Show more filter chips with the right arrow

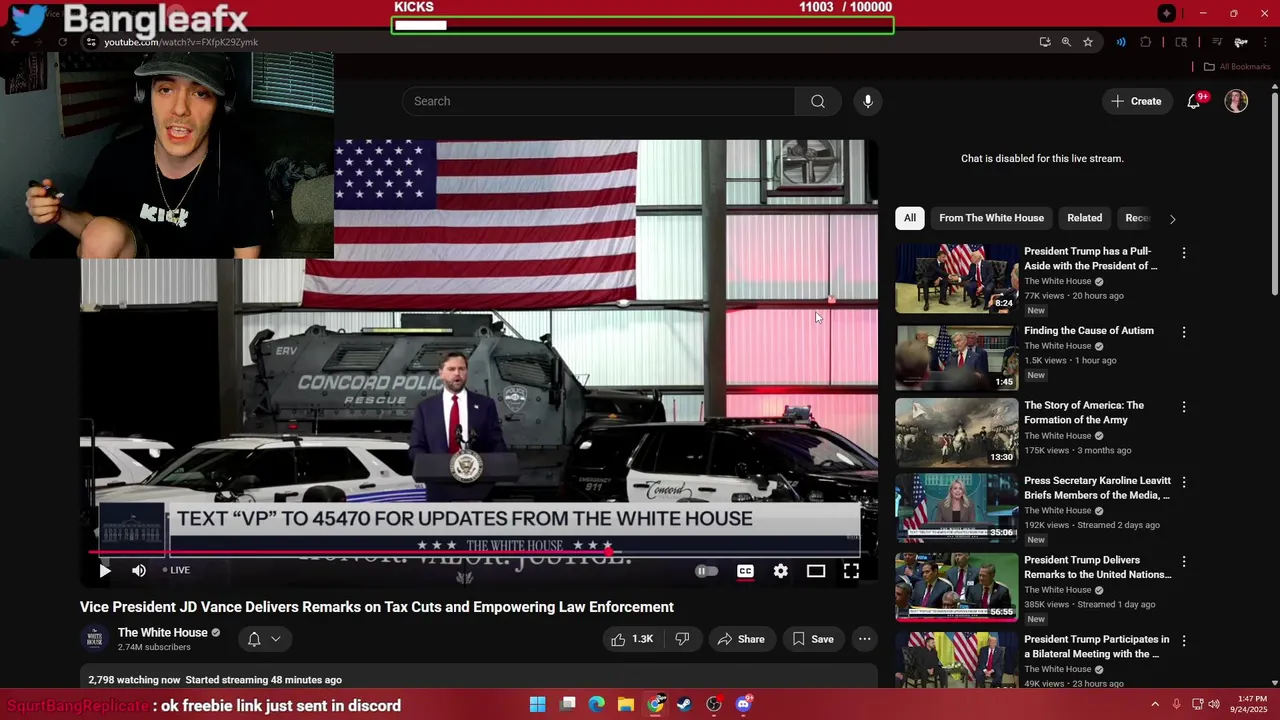coord(1172,218)
